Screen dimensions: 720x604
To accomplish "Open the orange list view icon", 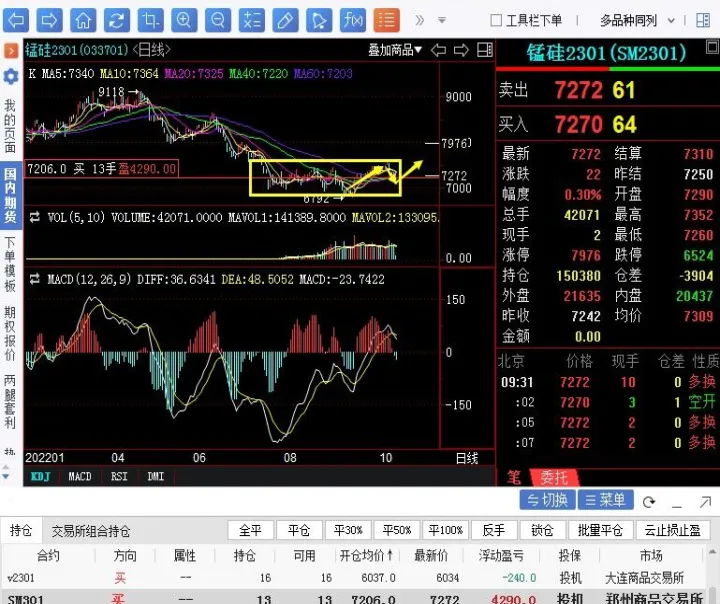I will 386,20.
